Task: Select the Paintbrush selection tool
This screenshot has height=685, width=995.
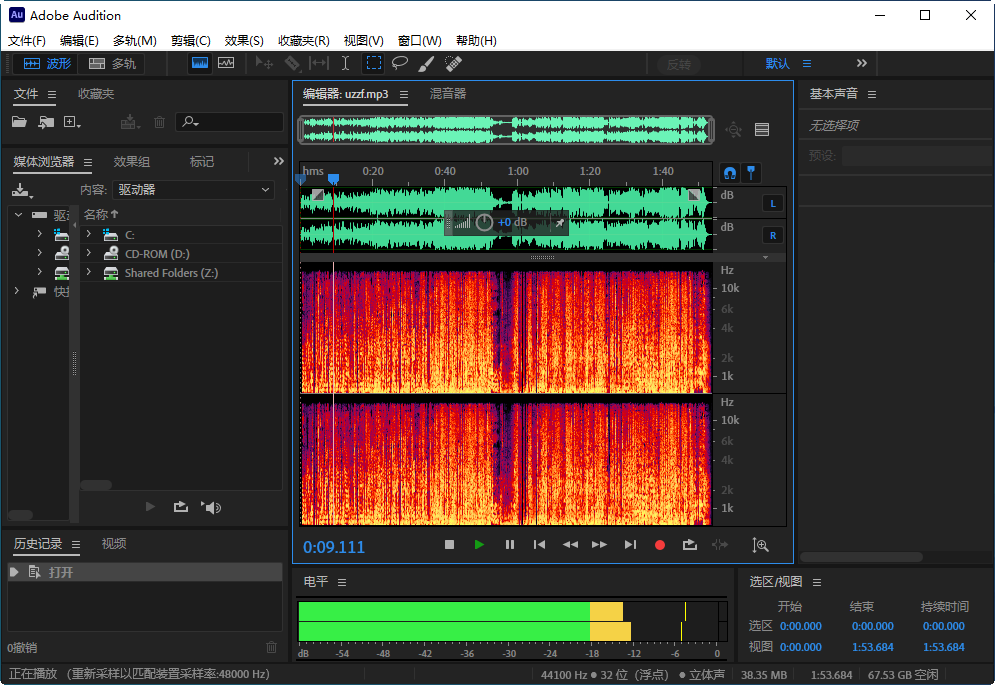Action: 427,62
